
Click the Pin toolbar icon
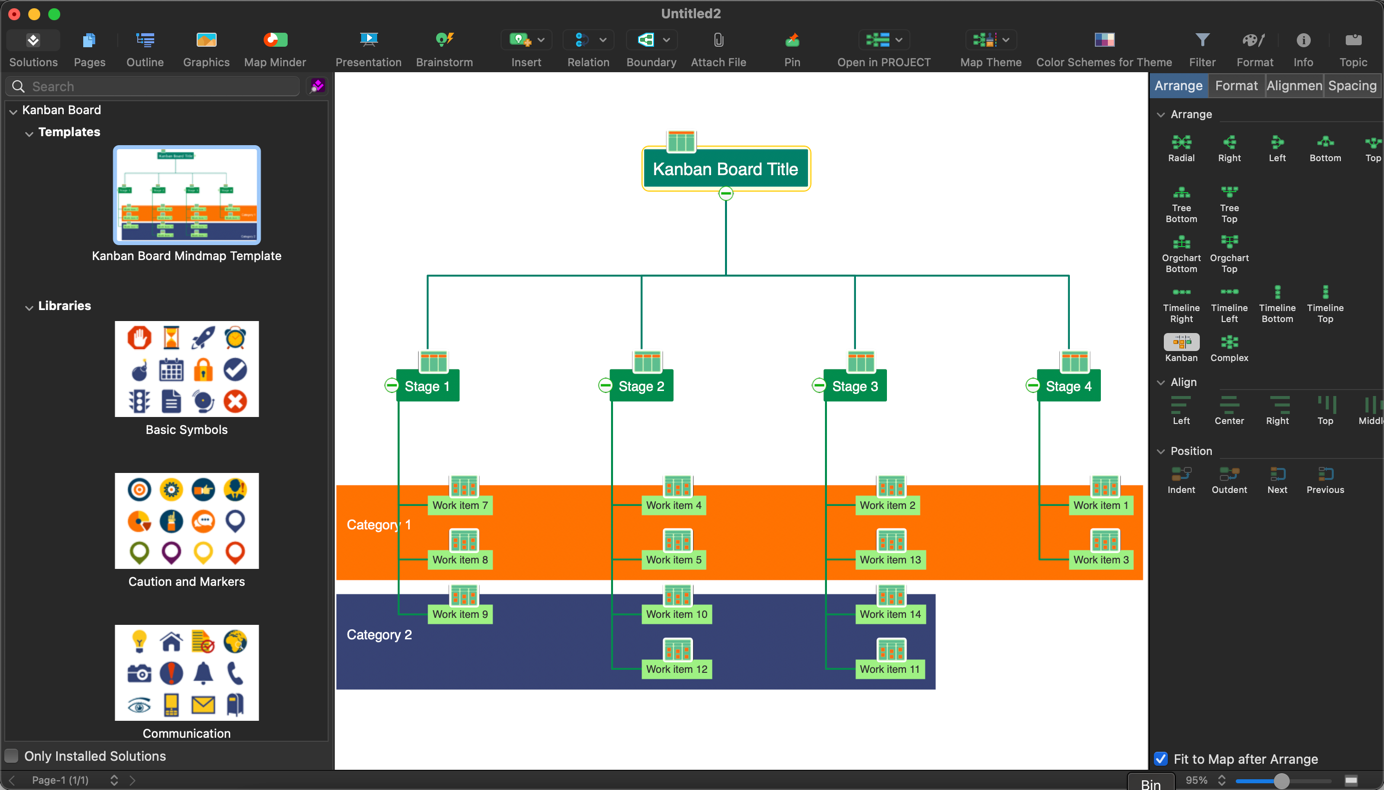point(792,40)
